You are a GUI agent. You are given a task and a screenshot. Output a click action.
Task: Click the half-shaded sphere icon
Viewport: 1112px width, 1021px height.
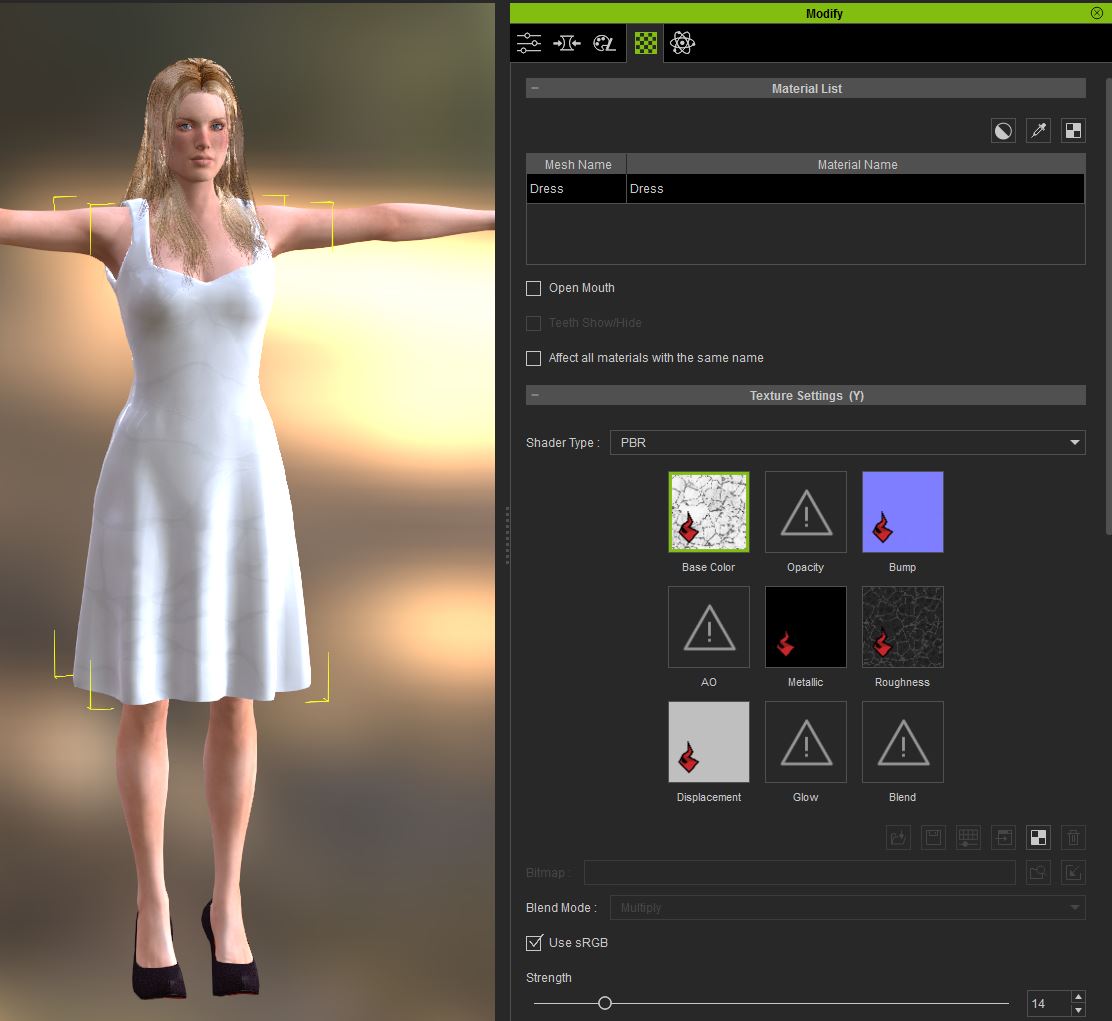(x=1003, y=130)
